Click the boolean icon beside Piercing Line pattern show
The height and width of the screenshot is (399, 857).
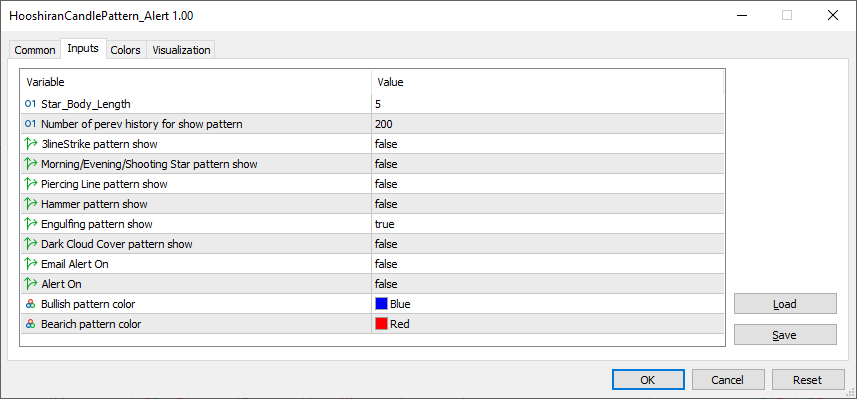pos(31,184)
